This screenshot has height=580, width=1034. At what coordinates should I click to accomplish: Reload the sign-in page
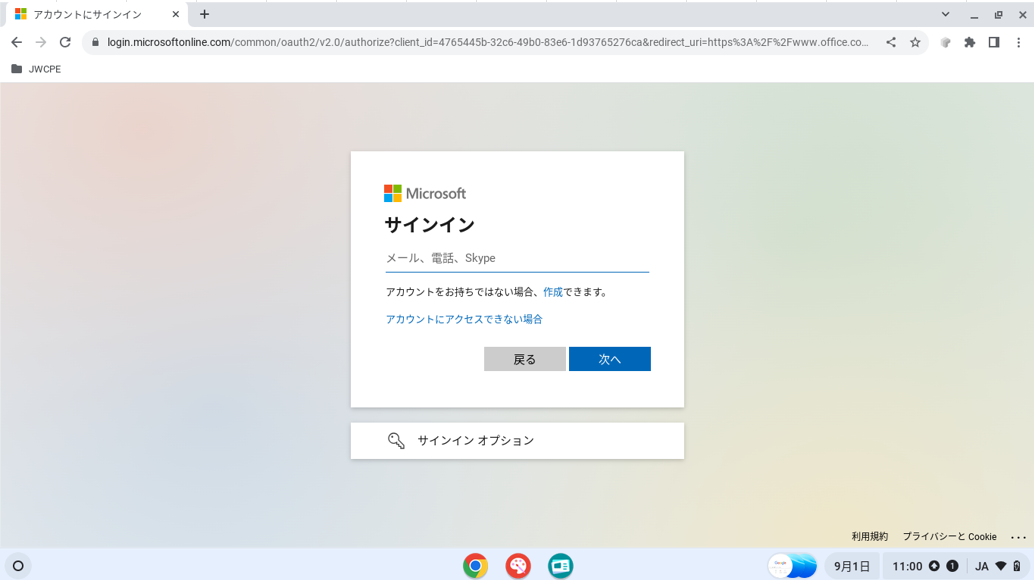(x=65, y=42)
